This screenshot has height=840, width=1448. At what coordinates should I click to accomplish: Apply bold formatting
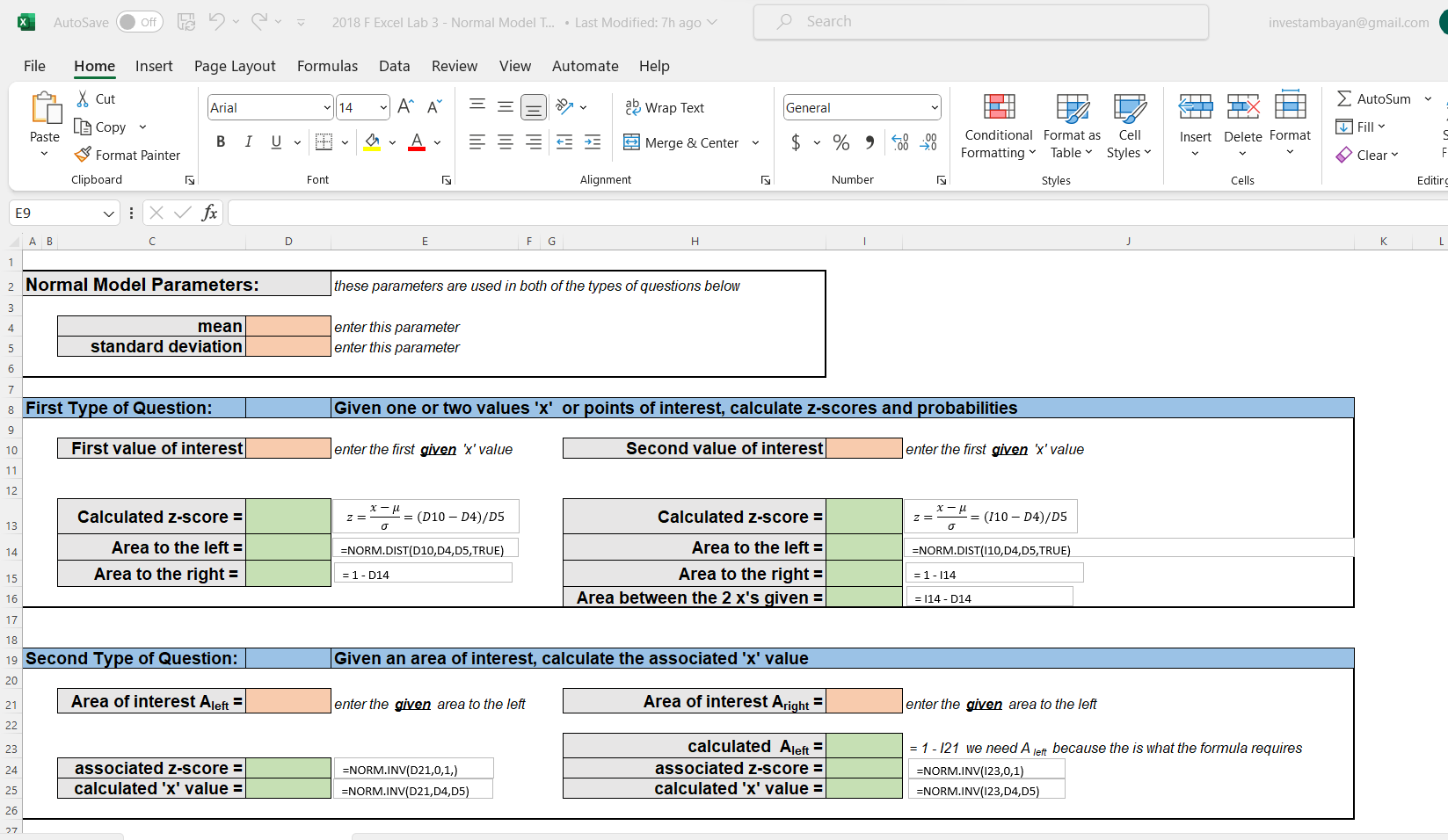221,141
